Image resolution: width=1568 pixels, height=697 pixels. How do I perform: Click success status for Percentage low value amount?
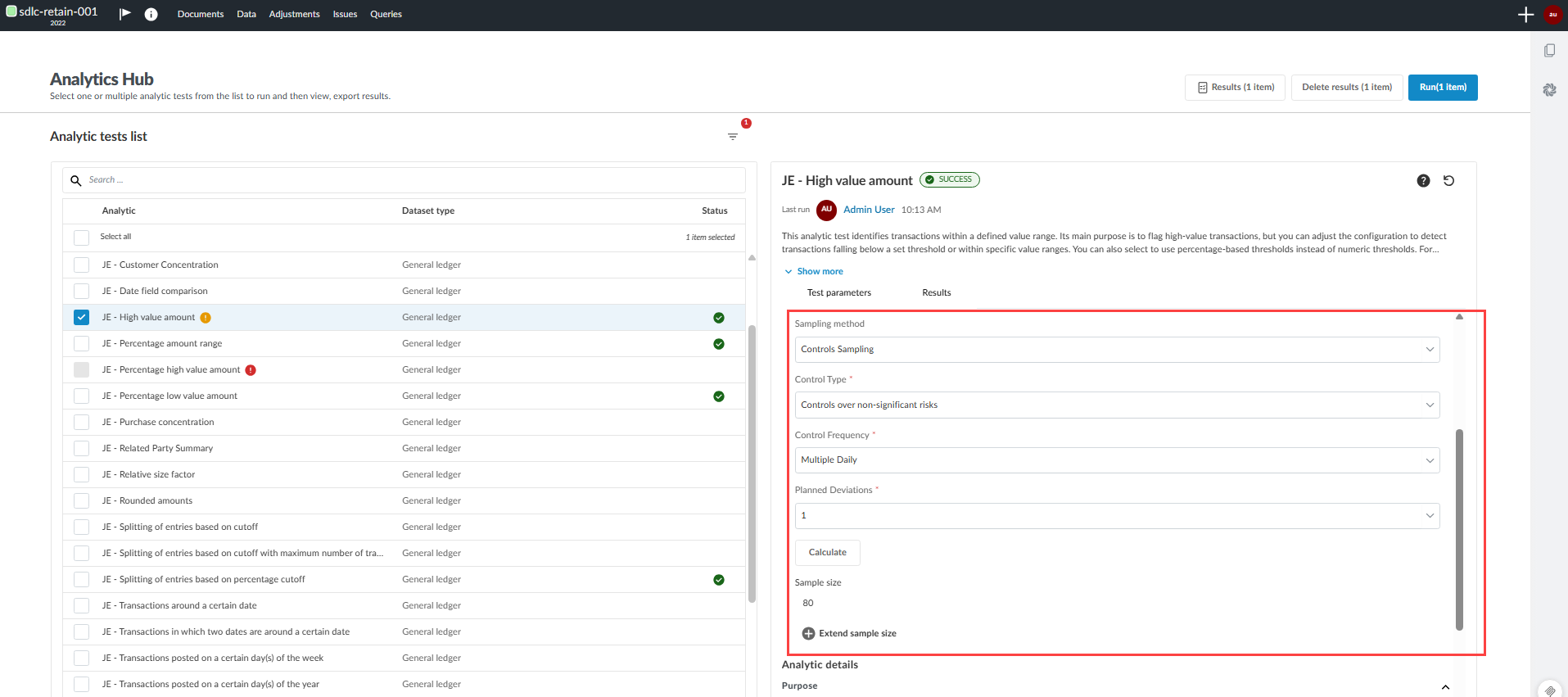719,396
